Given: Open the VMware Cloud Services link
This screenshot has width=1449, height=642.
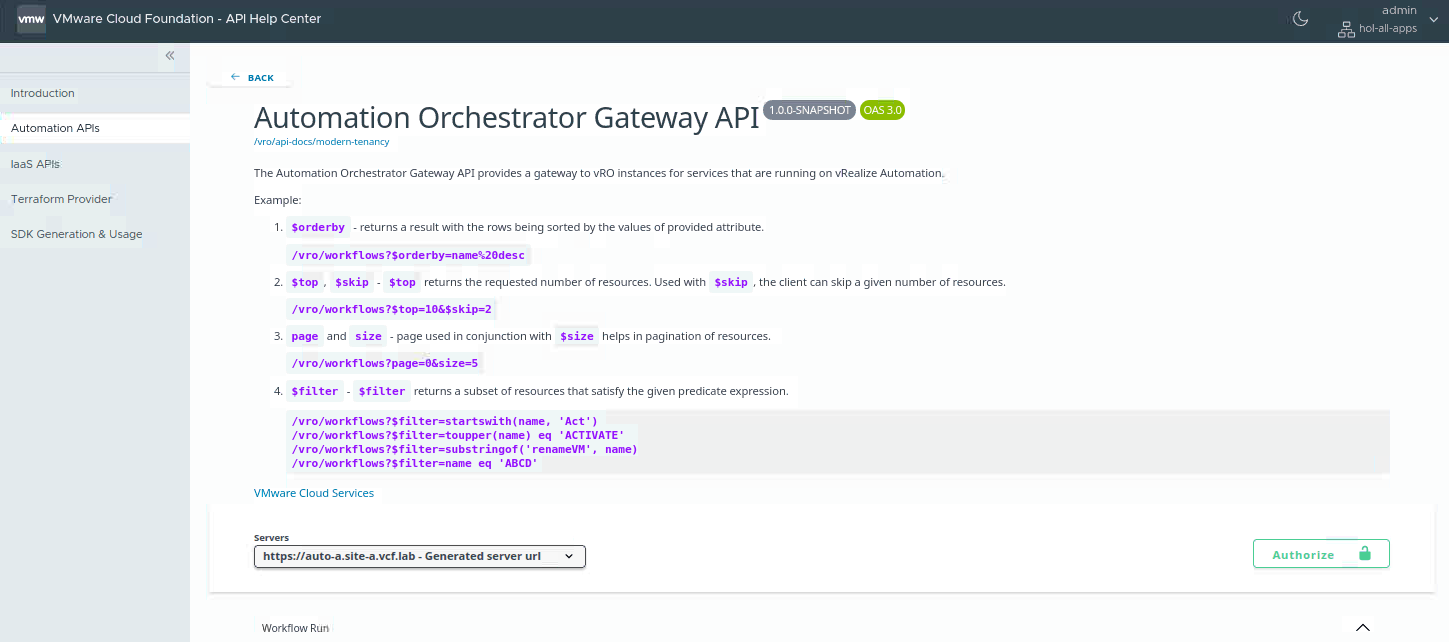Looking at the screenshot, I should 314,493.
